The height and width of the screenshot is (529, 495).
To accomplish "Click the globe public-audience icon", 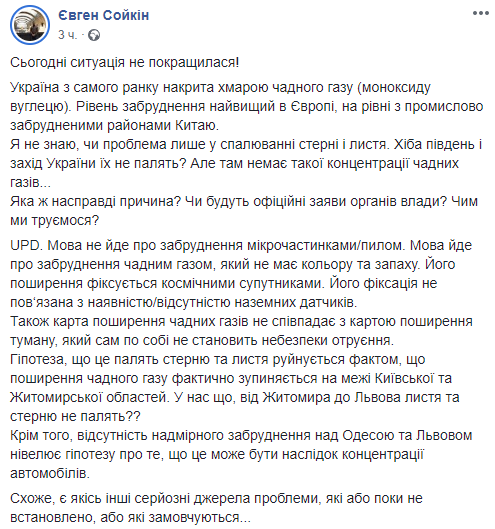I will 94,35.
